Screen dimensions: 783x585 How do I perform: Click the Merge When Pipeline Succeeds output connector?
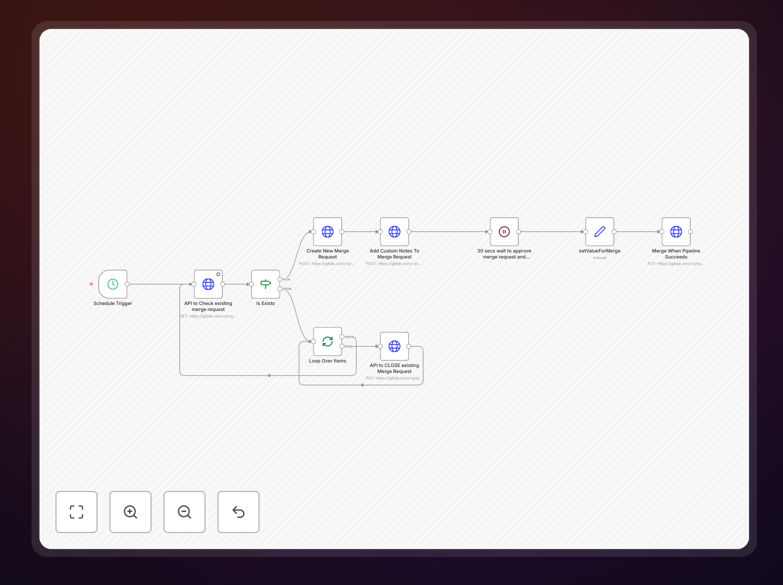point(691,232)
